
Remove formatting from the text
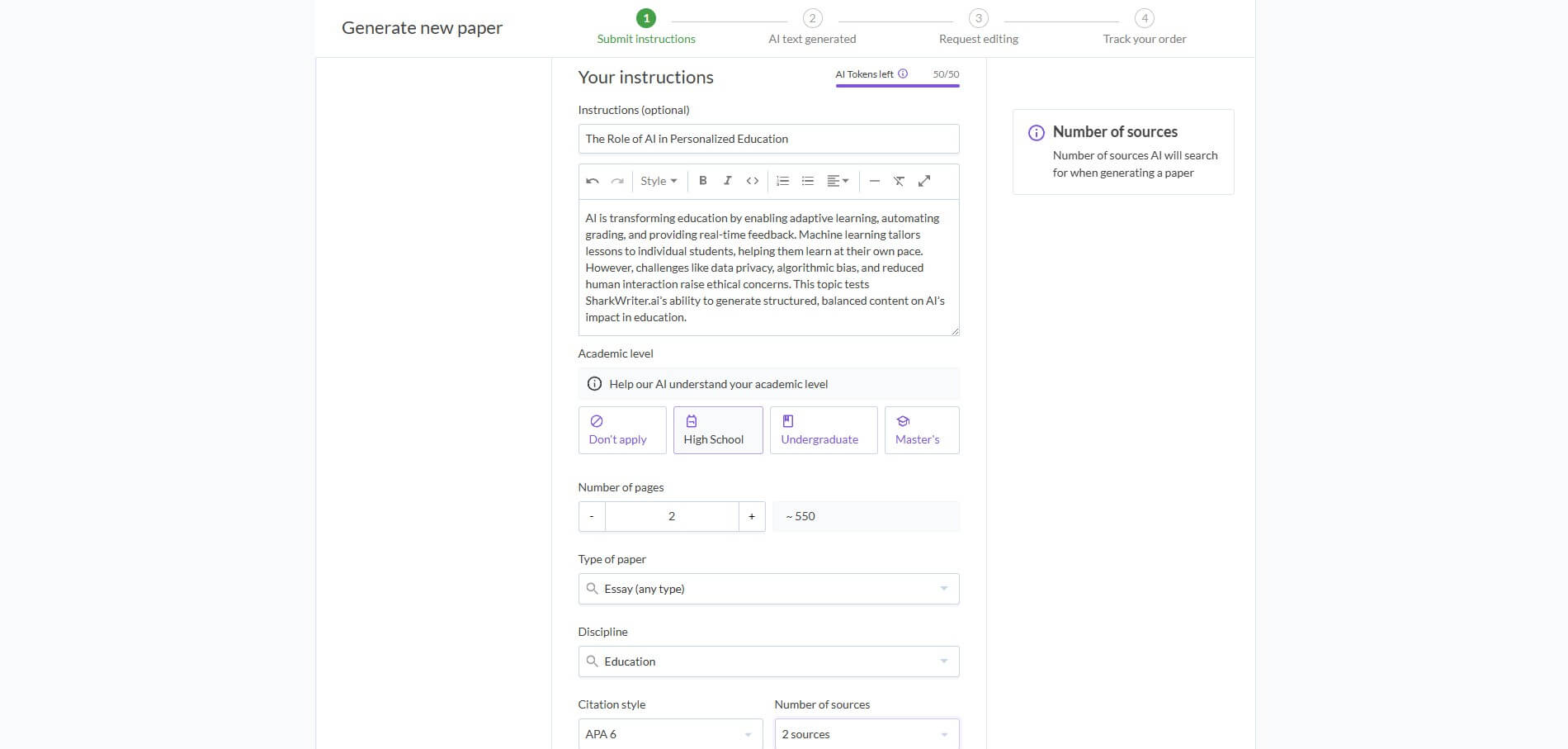tap(899, 180)
